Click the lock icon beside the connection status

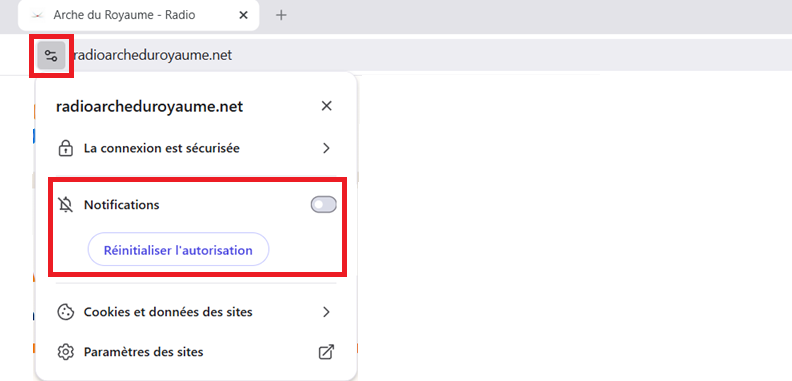pos(66,149)
